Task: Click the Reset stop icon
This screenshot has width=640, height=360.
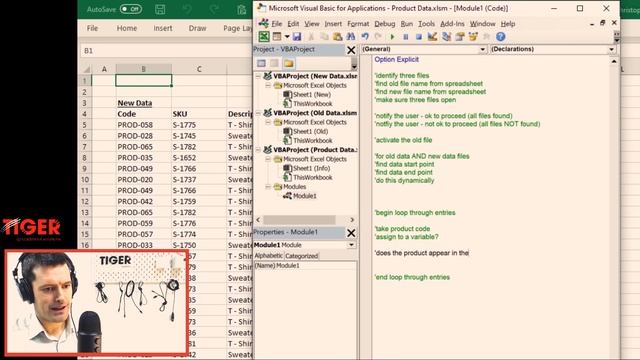Action: coord(419,37)
